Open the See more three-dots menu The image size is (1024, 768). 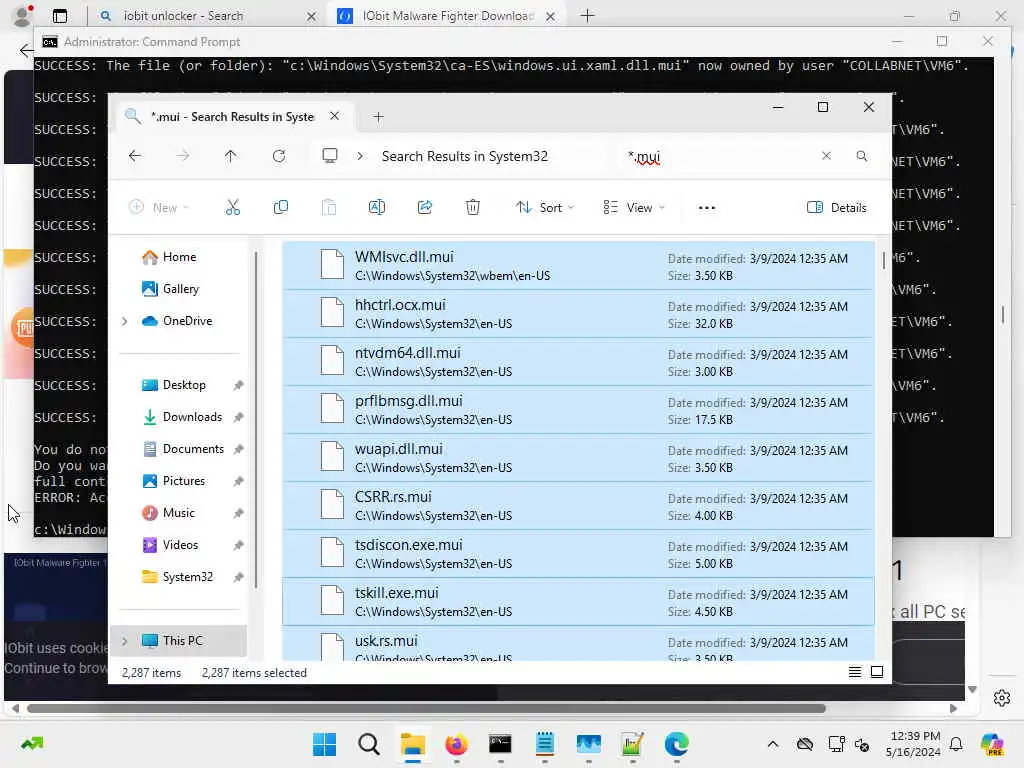point(707,208)
